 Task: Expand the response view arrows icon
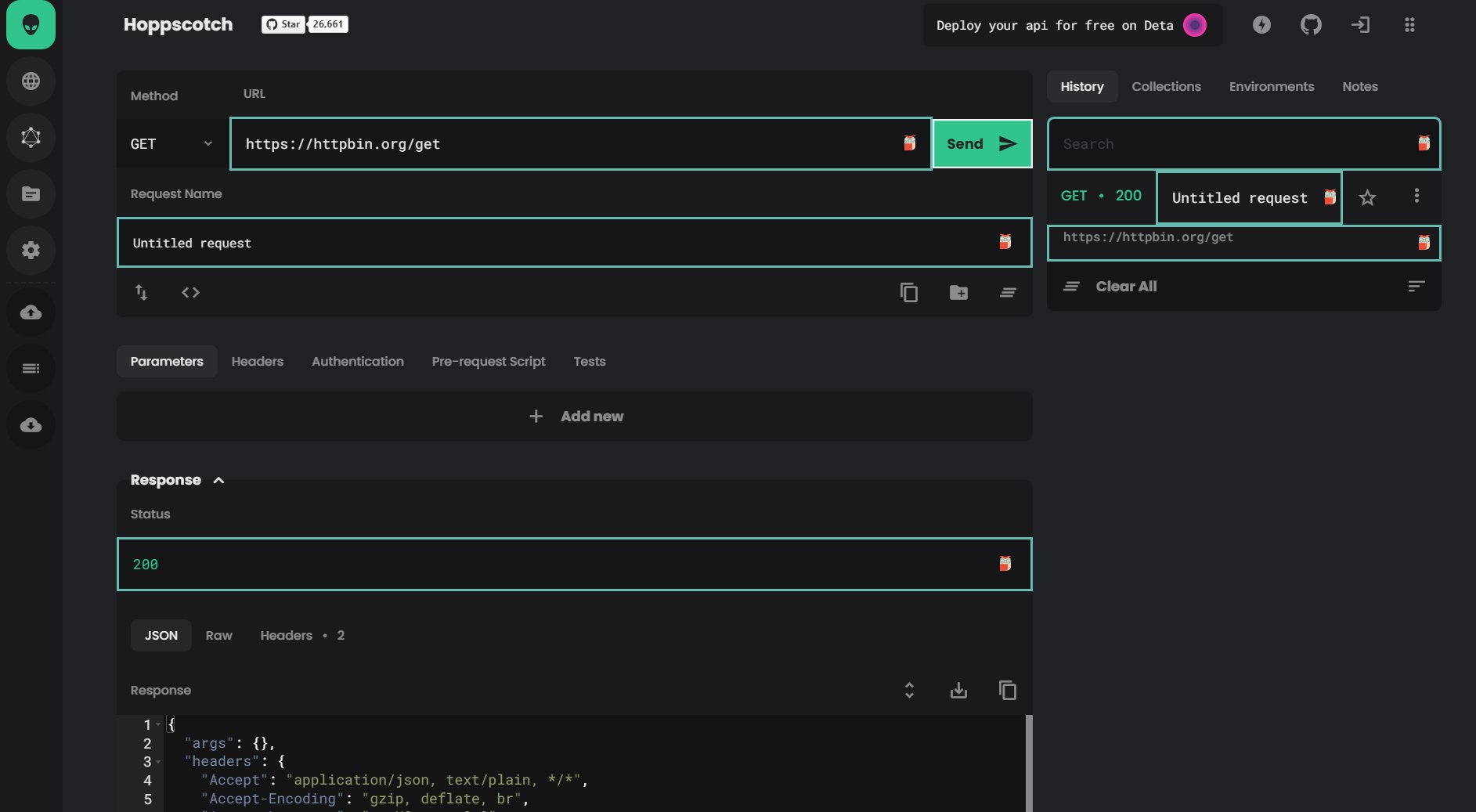click(x=909, y=690)
